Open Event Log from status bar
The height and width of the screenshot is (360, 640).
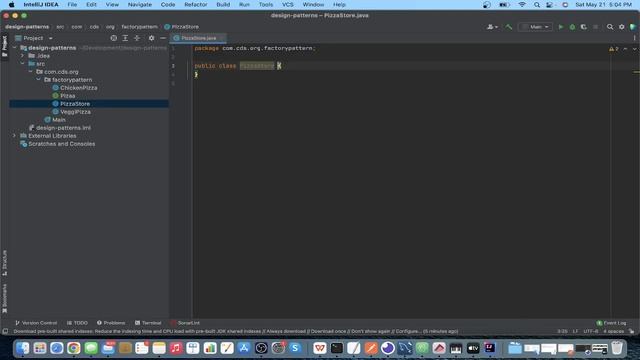(x=611, y=323)
